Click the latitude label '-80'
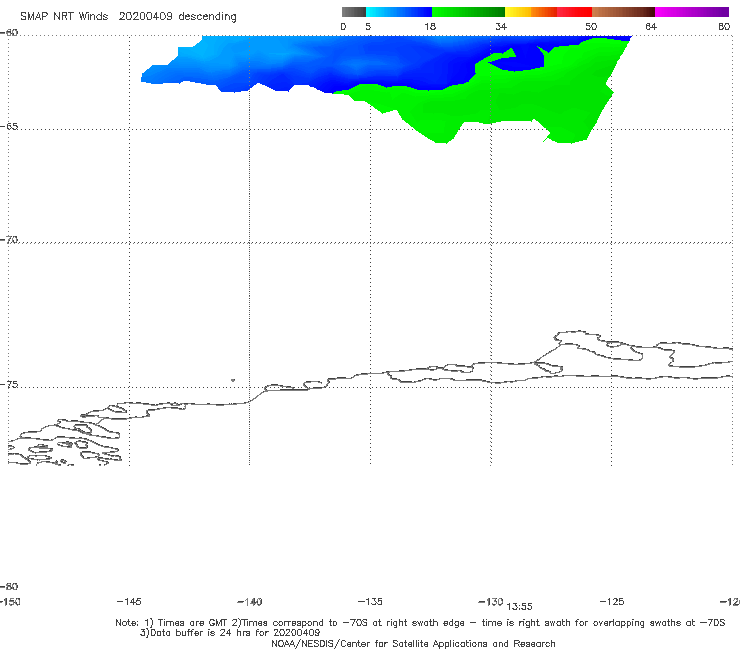Image resolution: width=740 pixels, height=650 pixels. pos(9,586)
